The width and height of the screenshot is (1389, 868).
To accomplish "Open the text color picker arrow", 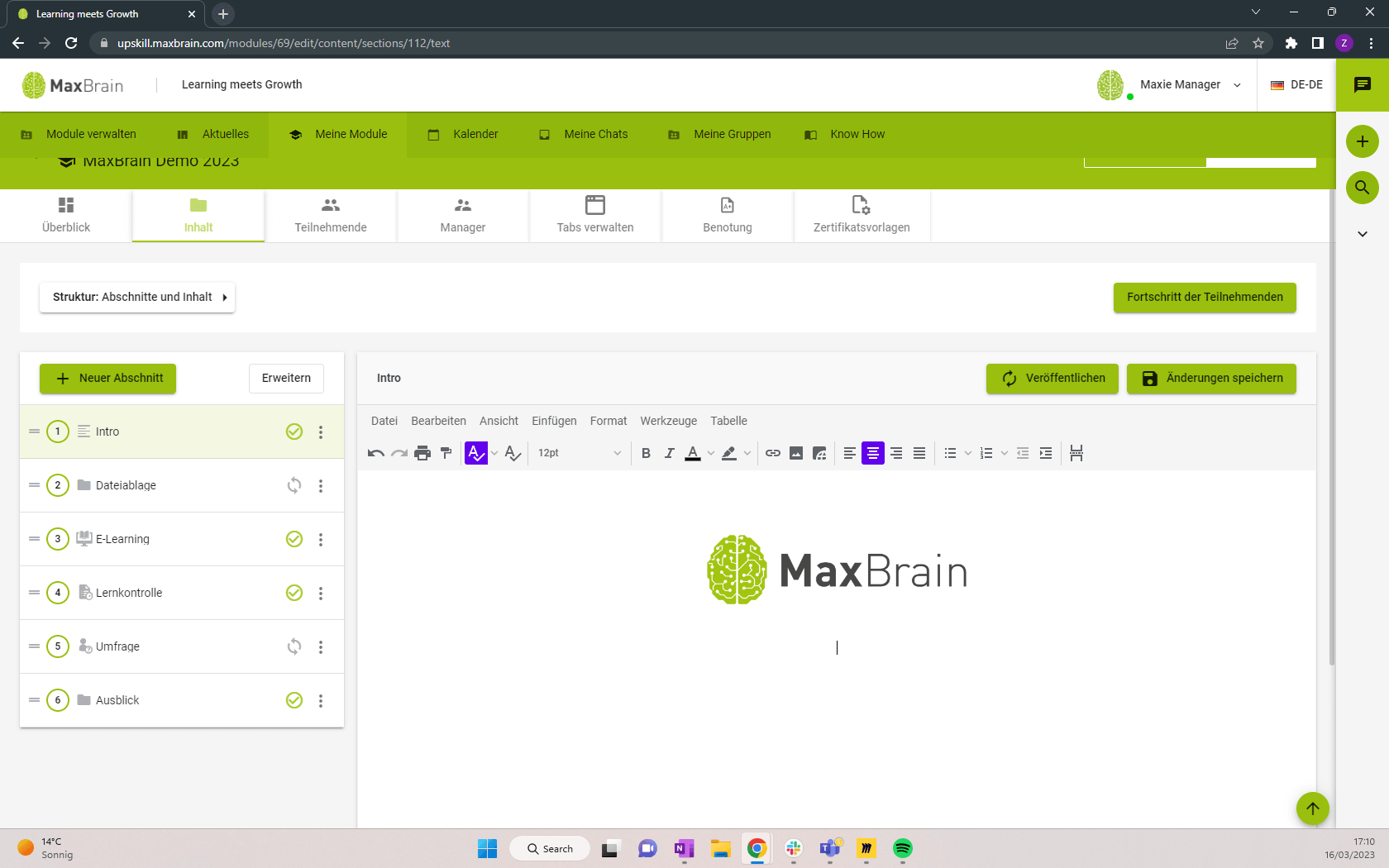I will pyautogui.click(x=711, y=453).
